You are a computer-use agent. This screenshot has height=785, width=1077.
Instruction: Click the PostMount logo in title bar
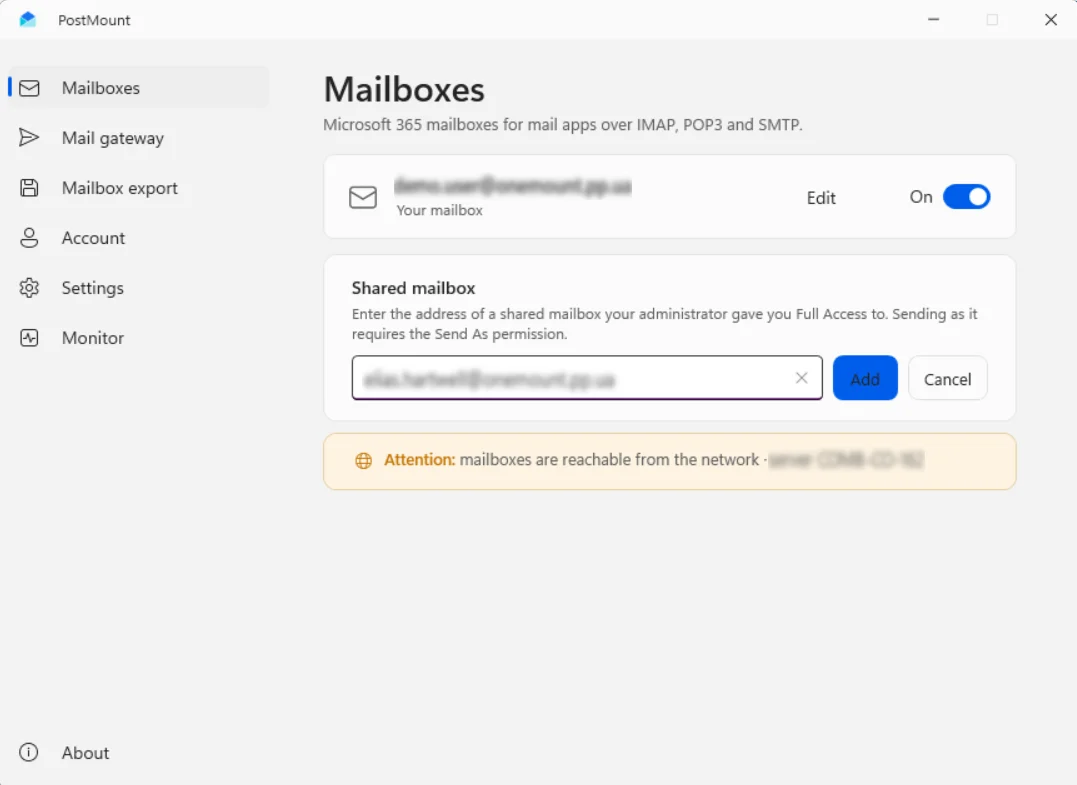pos(27,19)
